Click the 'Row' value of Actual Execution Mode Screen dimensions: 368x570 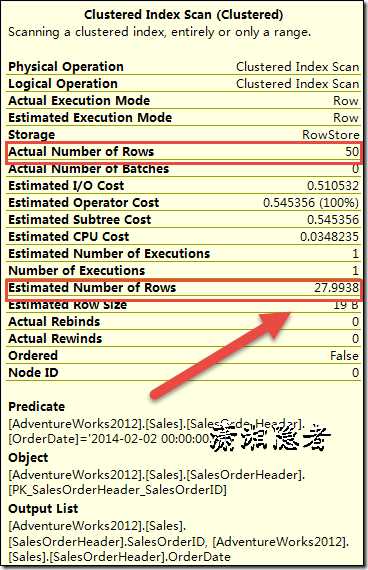(x=346, y=101)
